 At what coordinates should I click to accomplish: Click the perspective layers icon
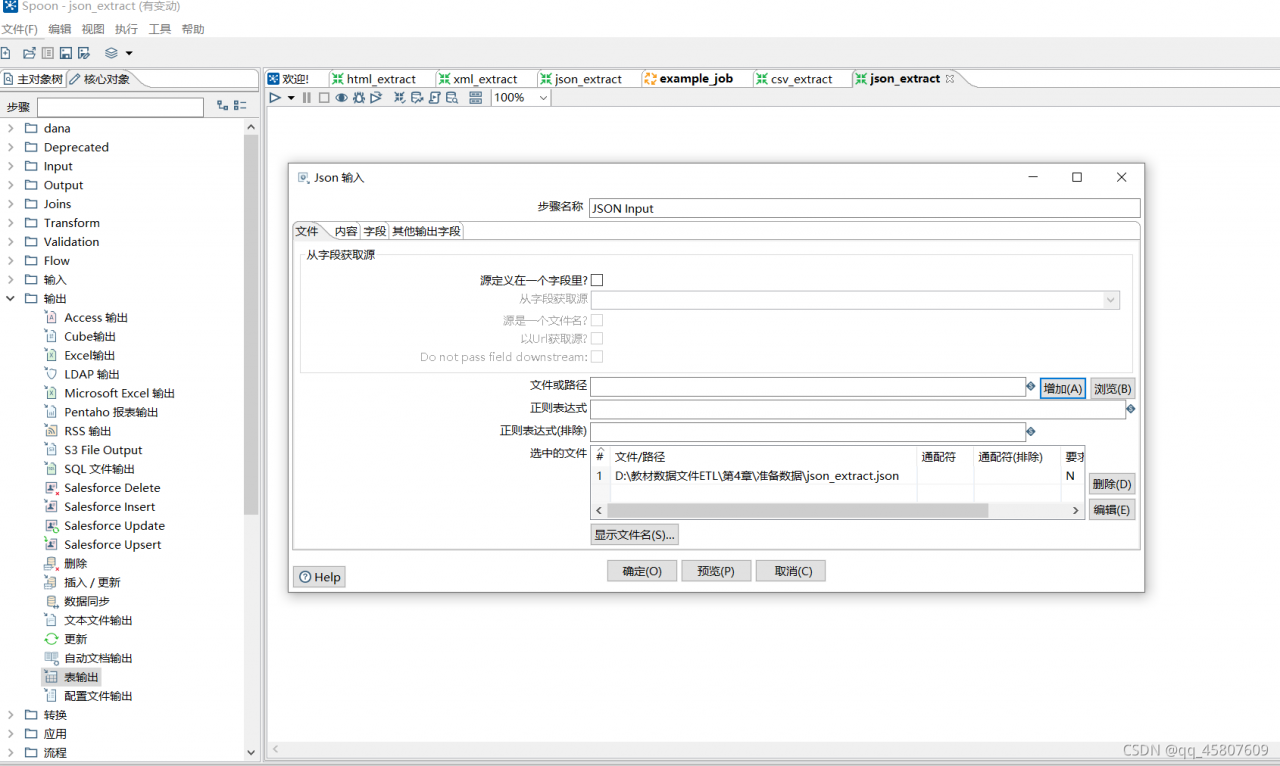click(111, 53)
